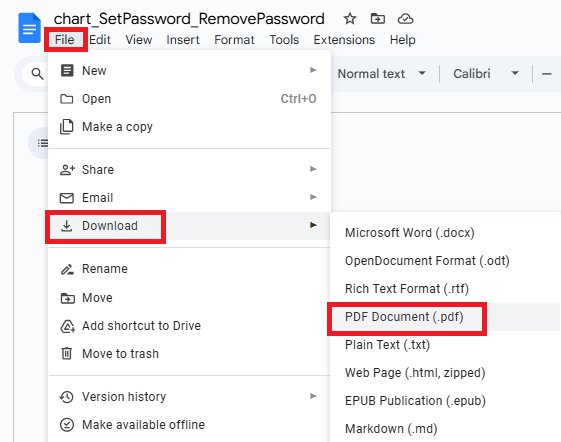
Task: Open the Normal text style dropdown
Action: click(382, 74)
